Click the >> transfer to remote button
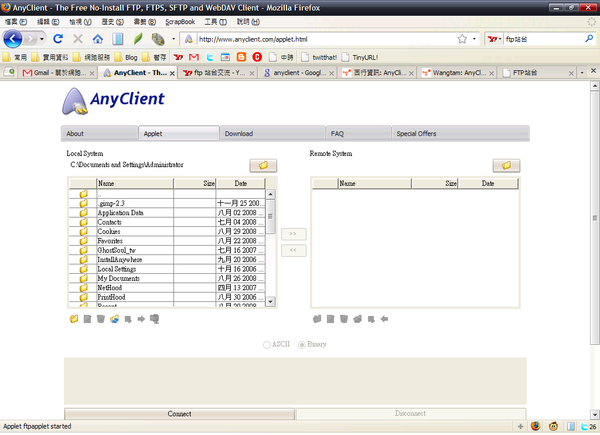The width and height of the screenshot is (600, 435). click(x=293, y=234)
